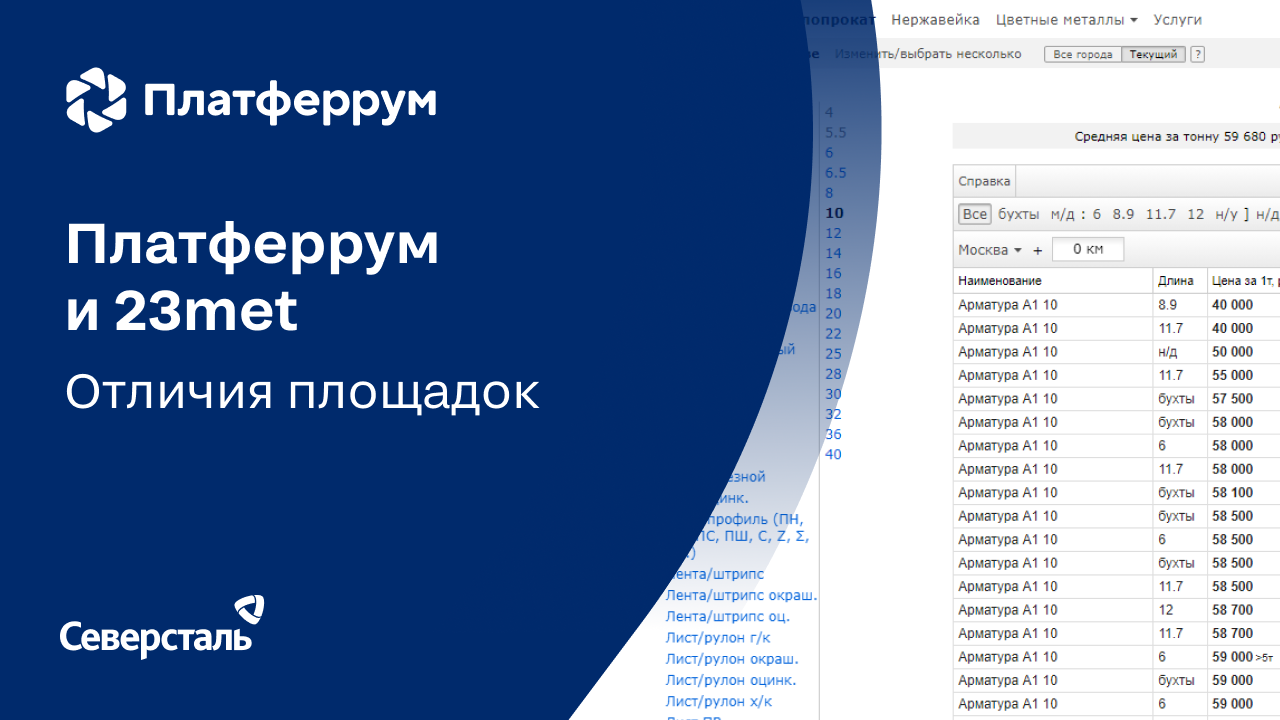The height and width of the screenshot is (720, 1280).
Task: Click the question mark help button
Action: click(x=1197, y=54)
